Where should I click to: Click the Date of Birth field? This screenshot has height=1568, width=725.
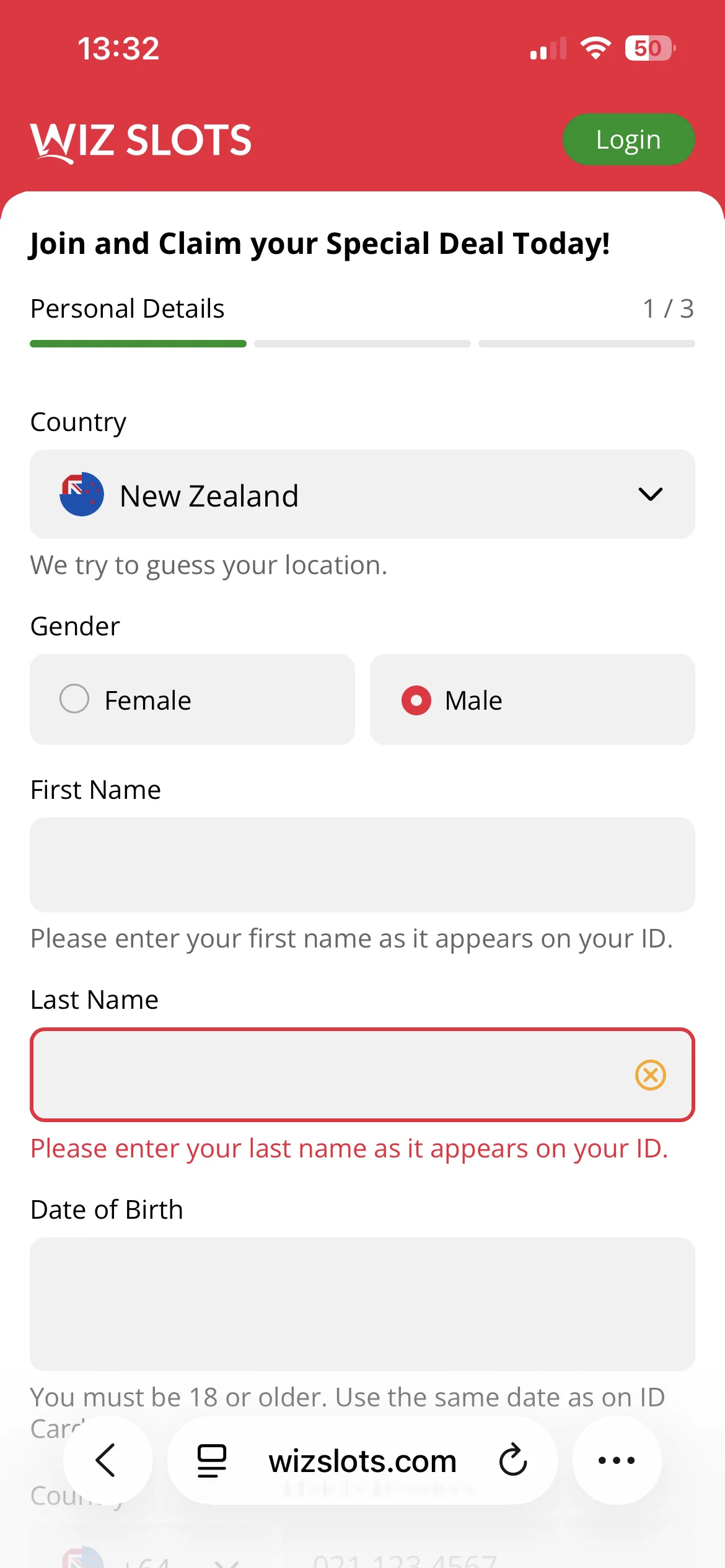click(x=362, y=1304)
